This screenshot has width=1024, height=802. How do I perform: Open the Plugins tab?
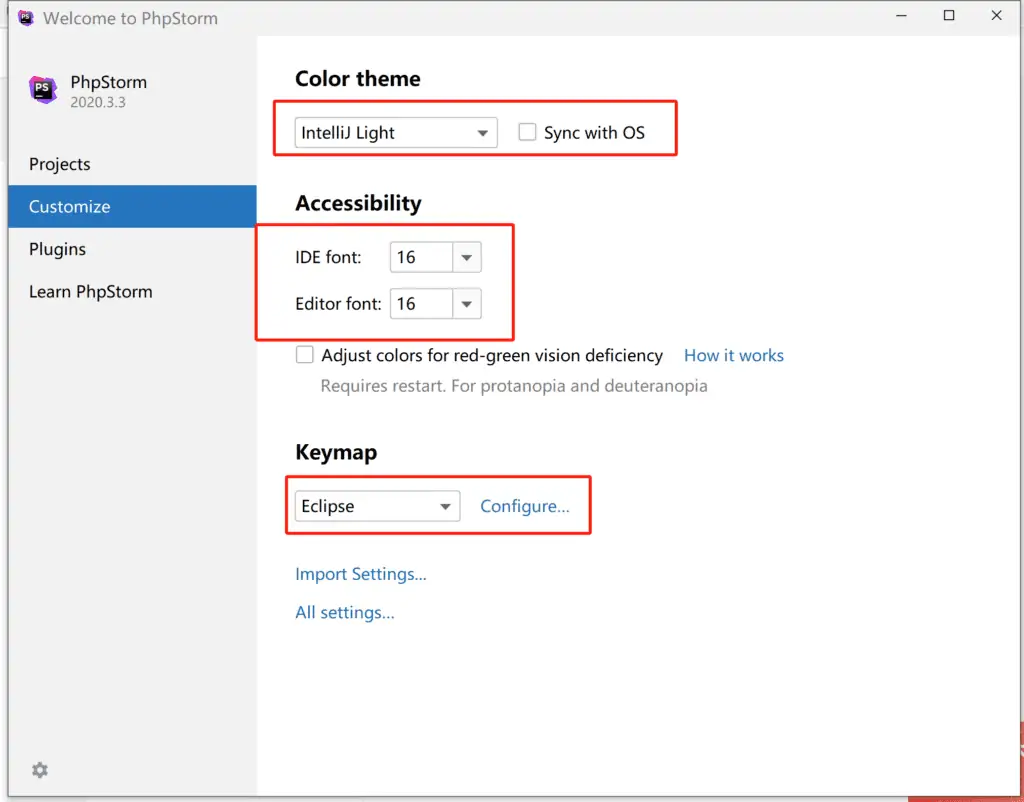[x=58, y=249]
